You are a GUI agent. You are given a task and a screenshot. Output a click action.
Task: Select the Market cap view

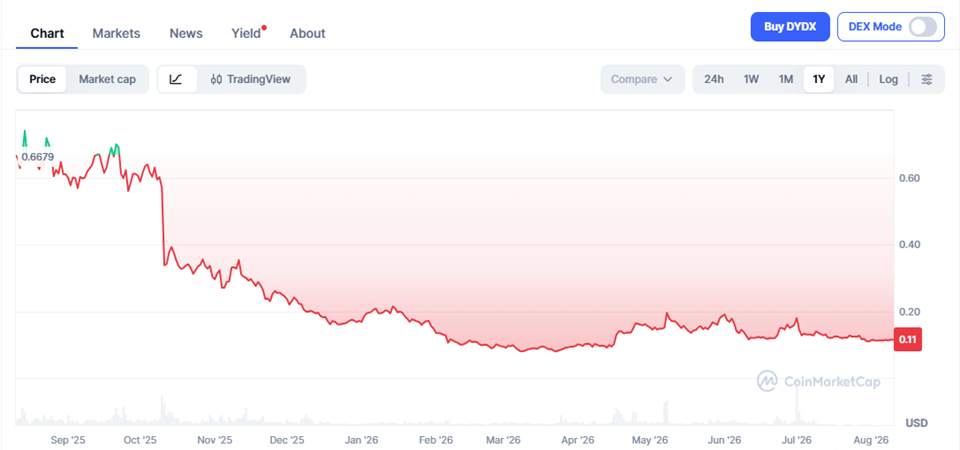coord(107,79)
